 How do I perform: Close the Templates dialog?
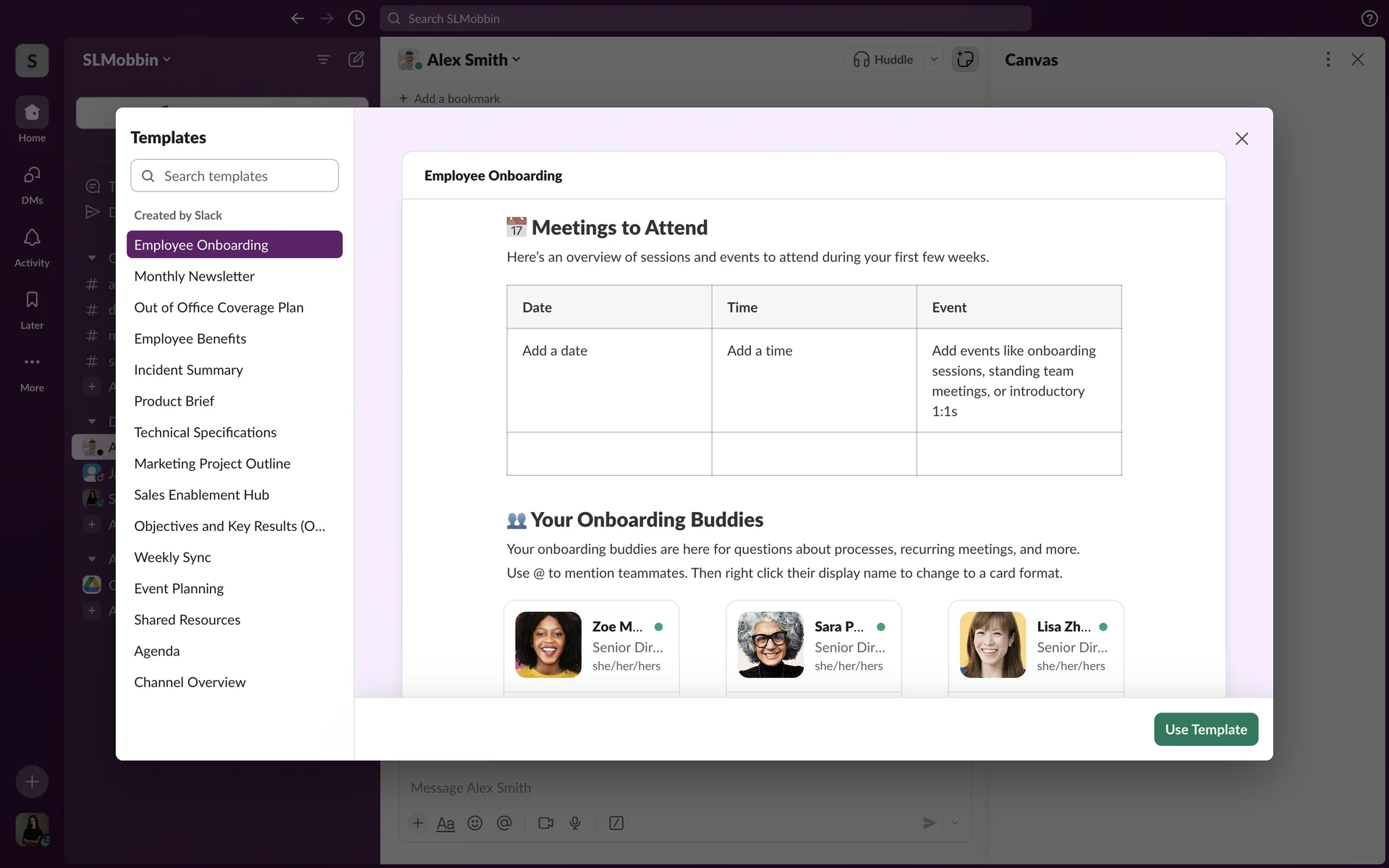pos(1241,139)
